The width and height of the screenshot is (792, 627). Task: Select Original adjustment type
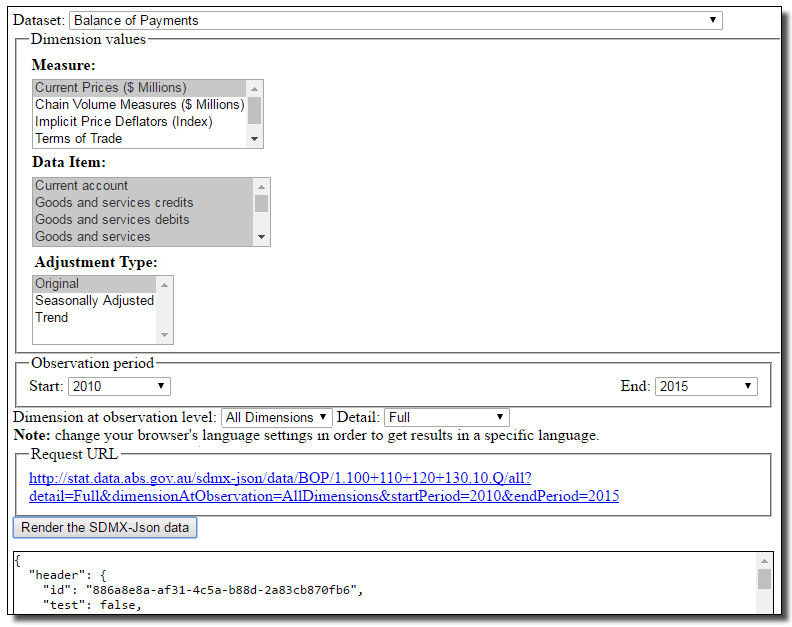(57, 284)
